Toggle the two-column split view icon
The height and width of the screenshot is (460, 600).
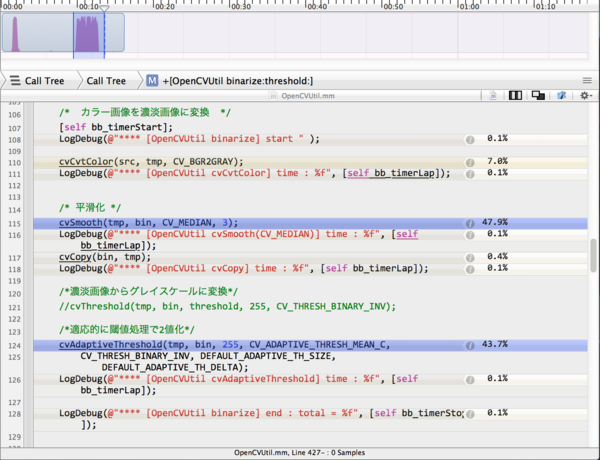(x=515, y=96)
